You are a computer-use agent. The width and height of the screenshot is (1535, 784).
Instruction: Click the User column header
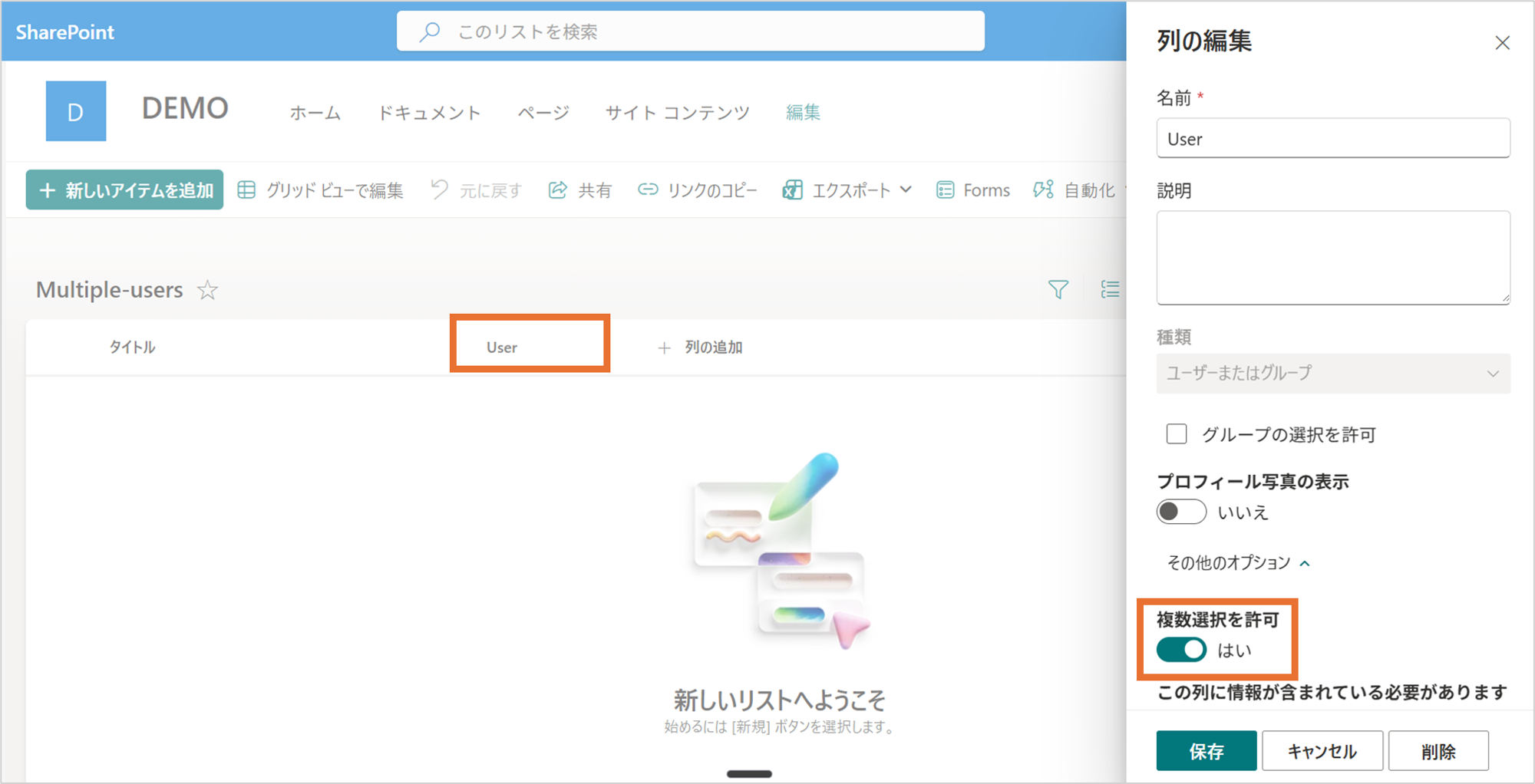click(x=503, y=348)
